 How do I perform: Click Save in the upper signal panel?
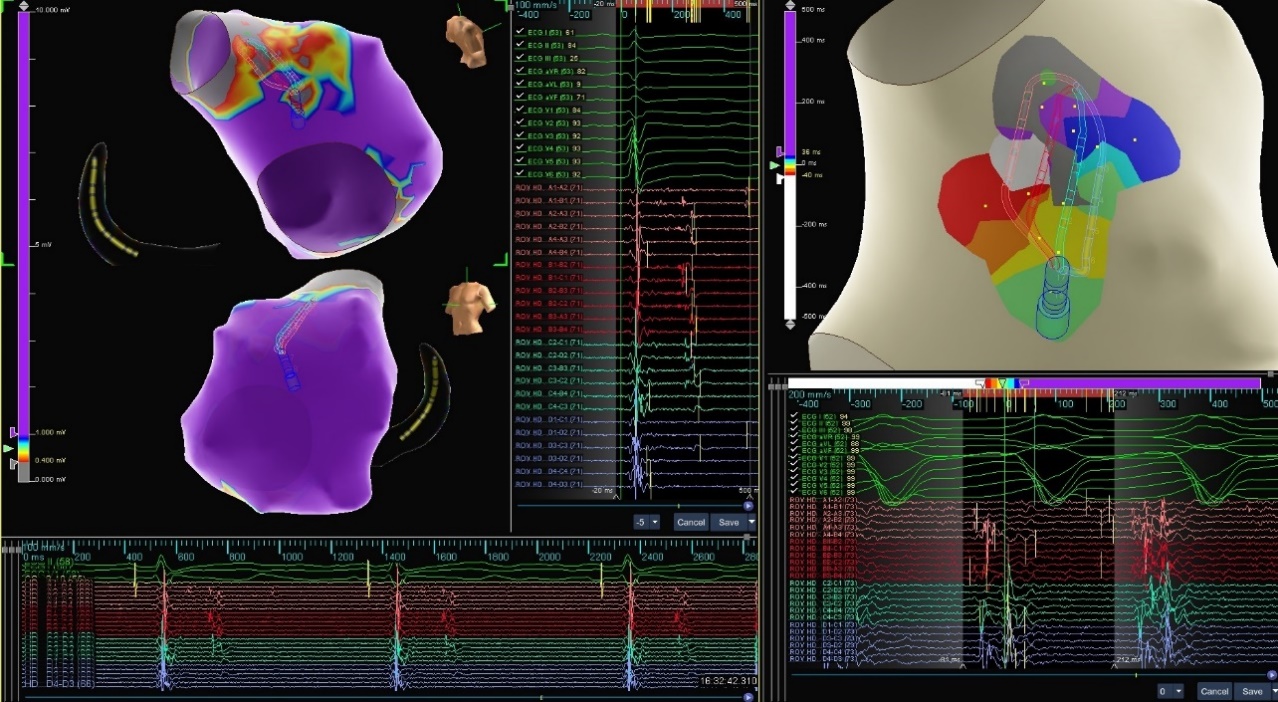pos(729,522)
